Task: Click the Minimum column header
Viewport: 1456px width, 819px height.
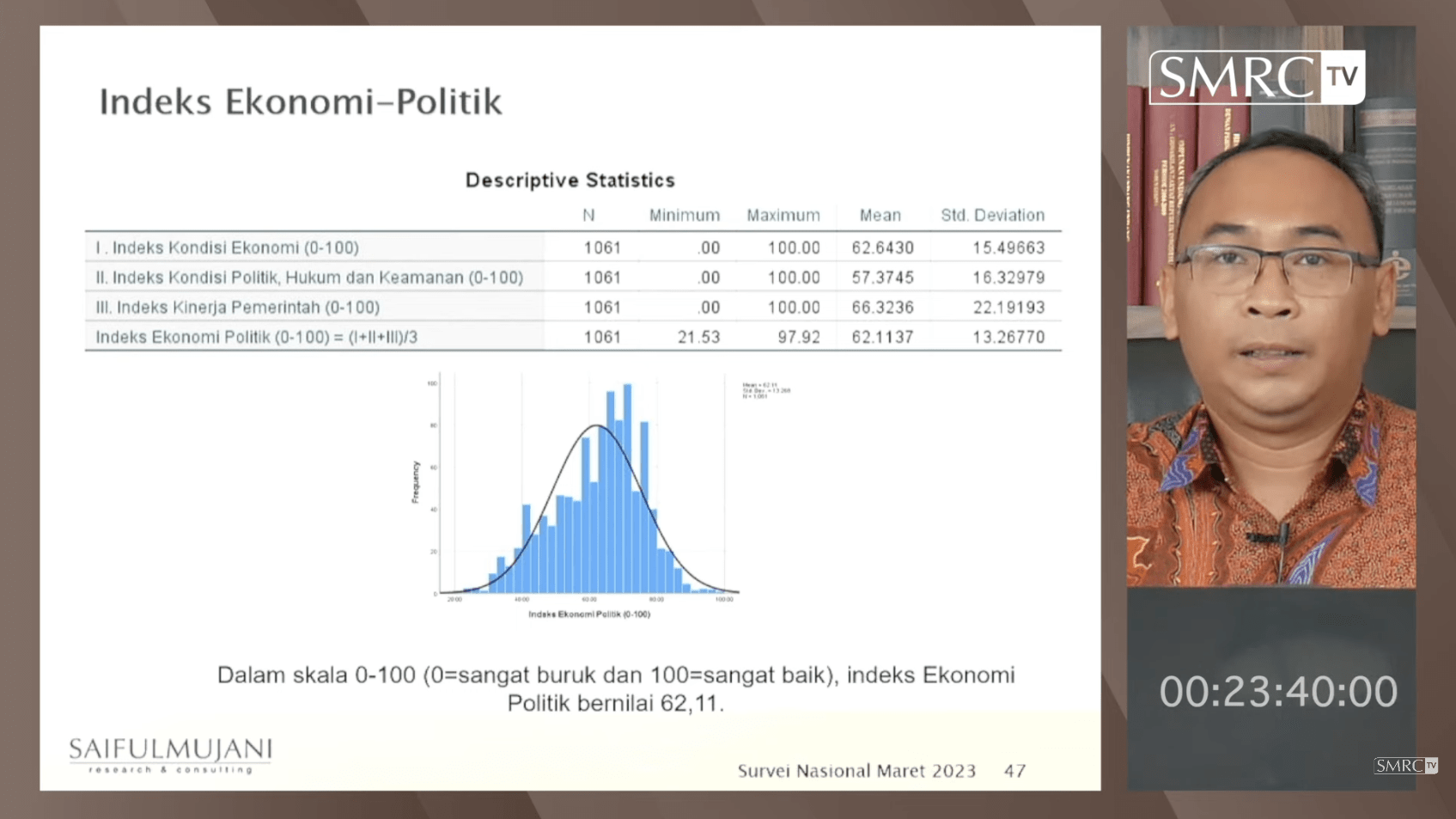Action: (684, 216)
